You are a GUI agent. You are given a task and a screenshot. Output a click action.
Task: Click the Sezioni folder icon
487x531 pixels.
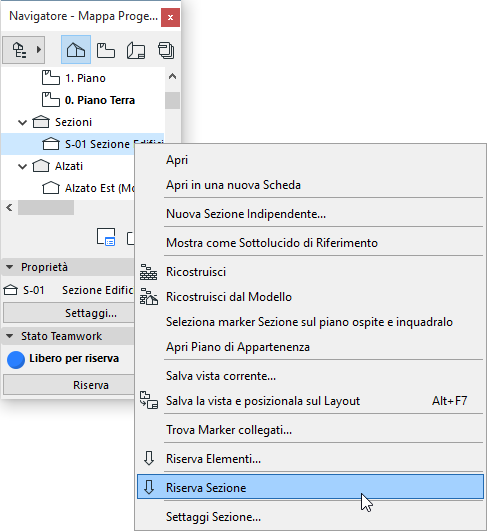[41, 122]
